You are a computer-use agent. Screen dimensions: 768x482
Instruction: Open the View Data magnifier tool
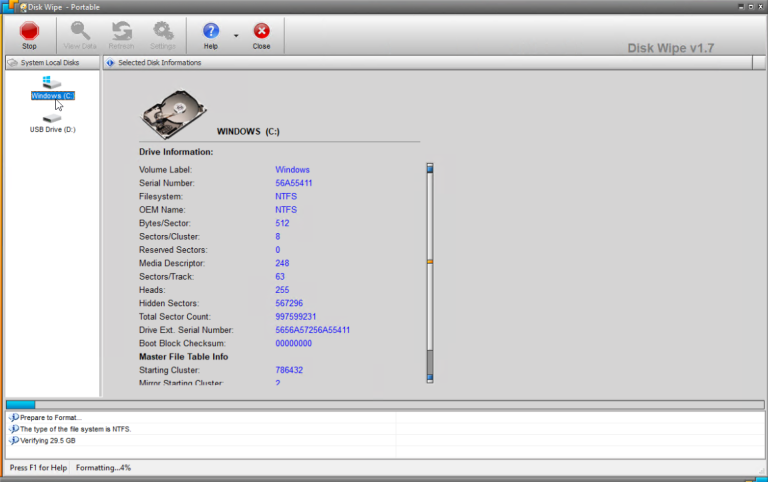coord(80,35)
